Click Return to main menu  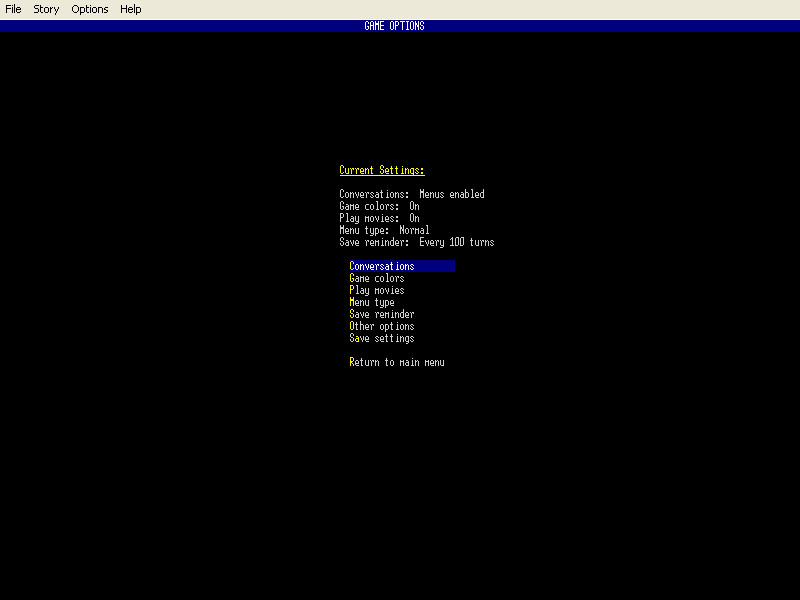397,362
